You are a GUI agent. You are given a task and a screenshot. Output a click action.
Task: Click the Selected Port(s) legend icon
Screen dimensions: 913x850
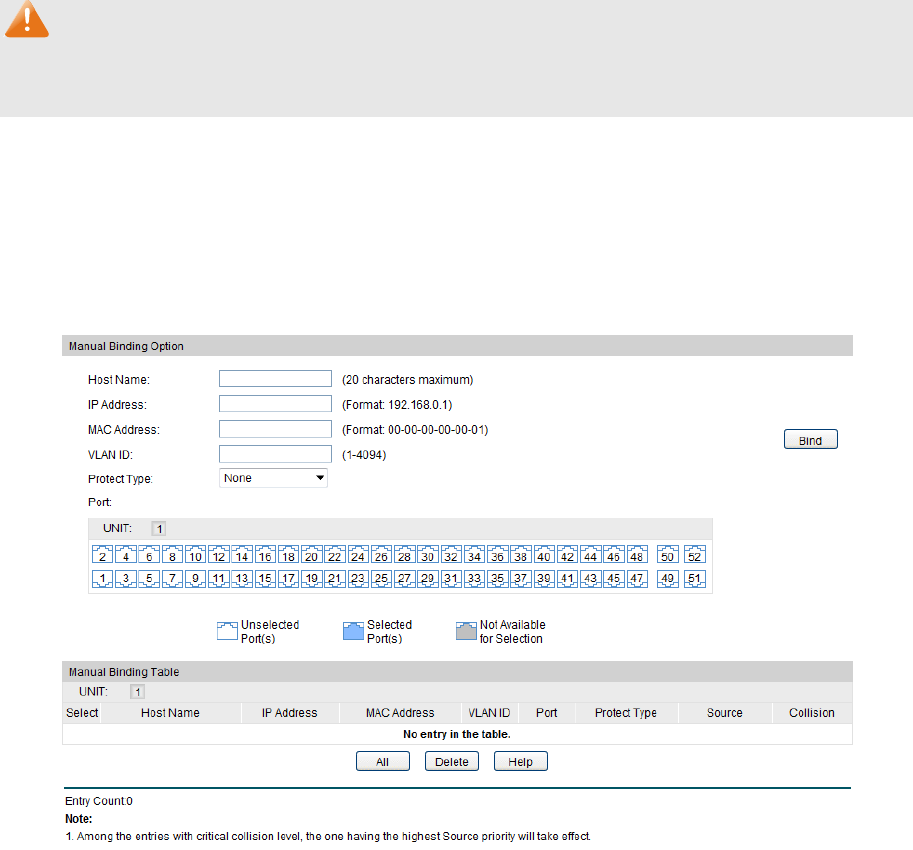(353, 631)
